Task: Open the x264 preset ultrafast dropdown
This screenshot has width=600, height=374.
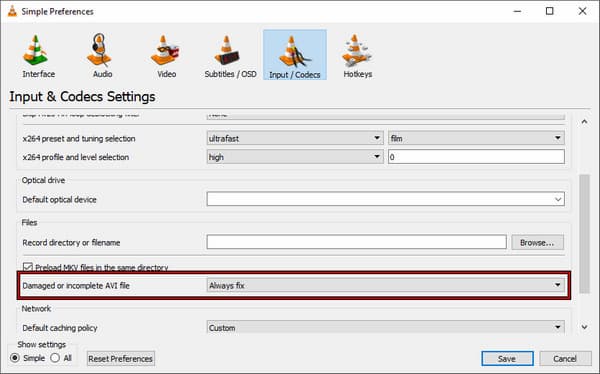Action: click(295, 138)
